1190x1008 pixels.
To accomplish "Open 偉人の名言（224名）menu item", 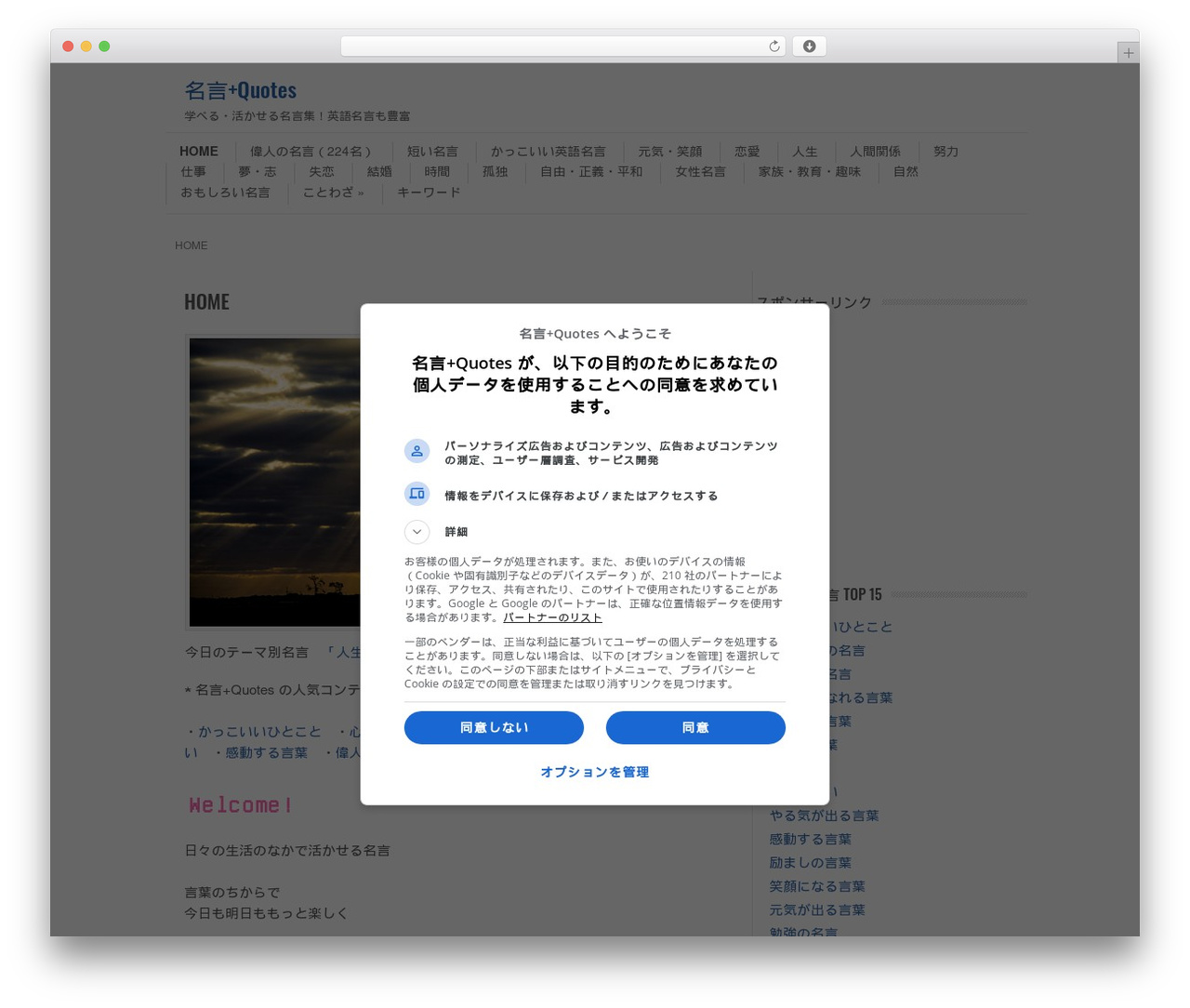I will [312, 152].
